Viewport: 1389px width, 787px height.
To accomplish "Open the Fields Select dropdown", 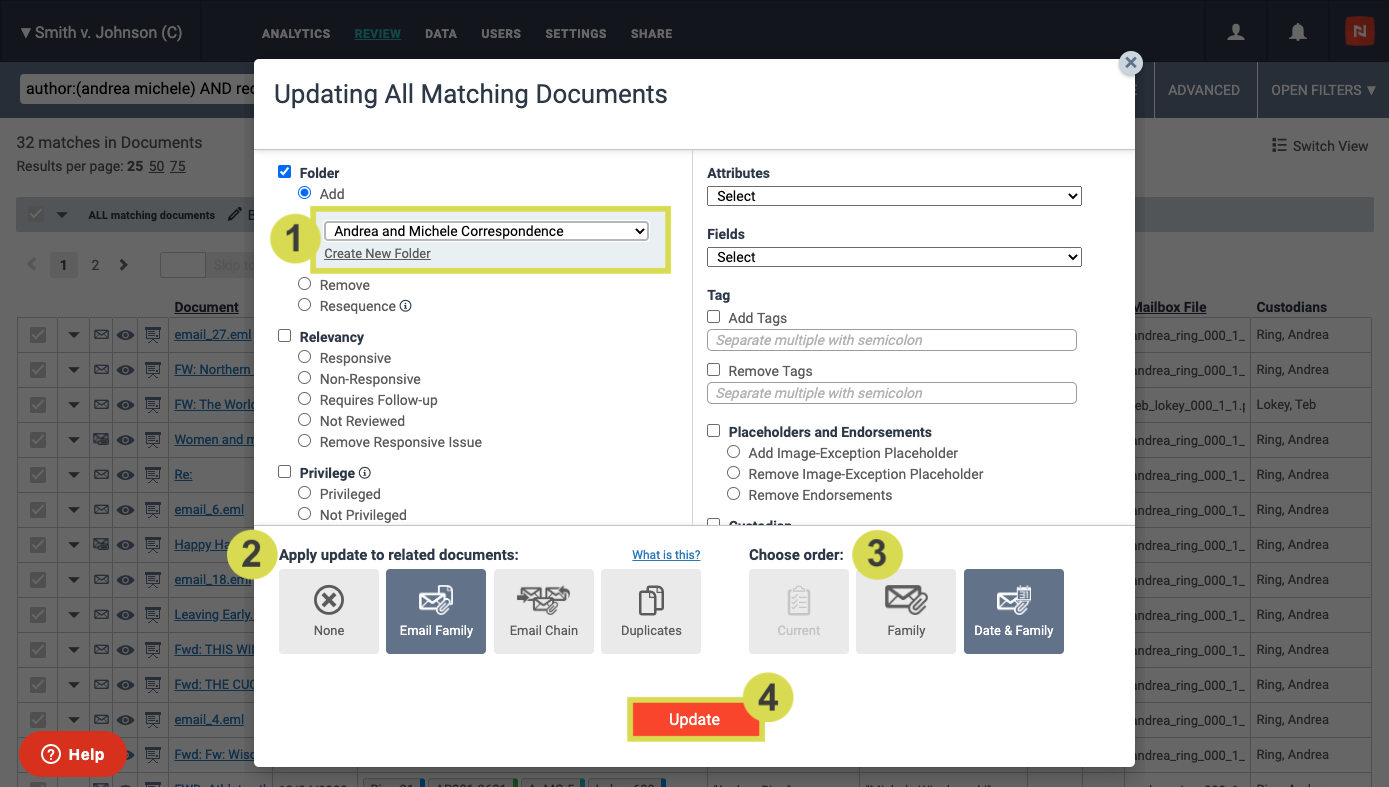I will pos(894,257).
